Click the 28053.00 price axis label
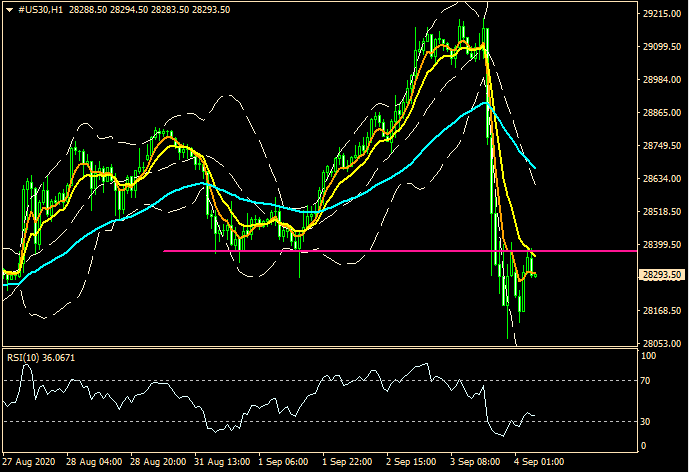This screenshot has width=690, height=472. [x=663, y=342]
